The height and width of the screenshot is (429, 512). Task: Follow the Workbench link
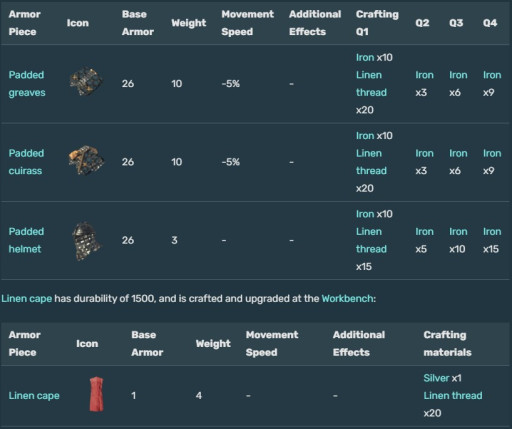pos(347,298)
